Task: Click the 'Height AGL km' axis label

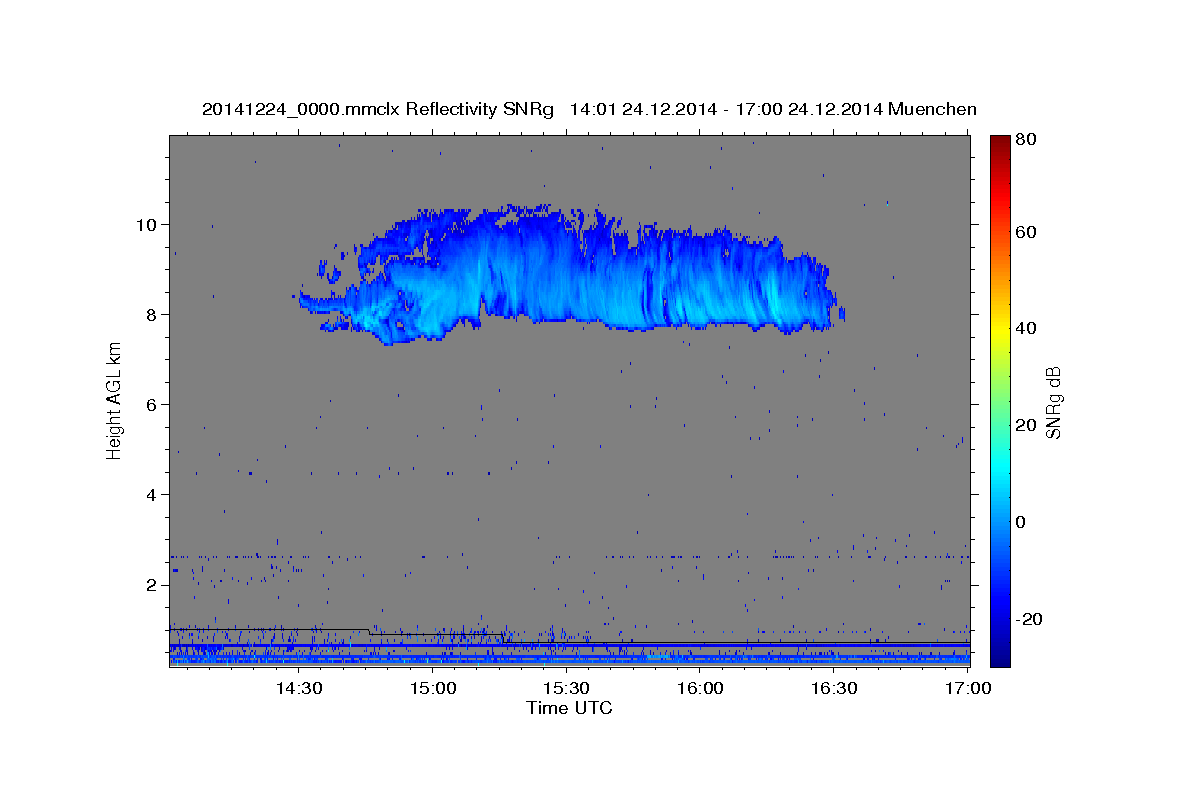Action: pyautogui.click(x=114, y=400)
